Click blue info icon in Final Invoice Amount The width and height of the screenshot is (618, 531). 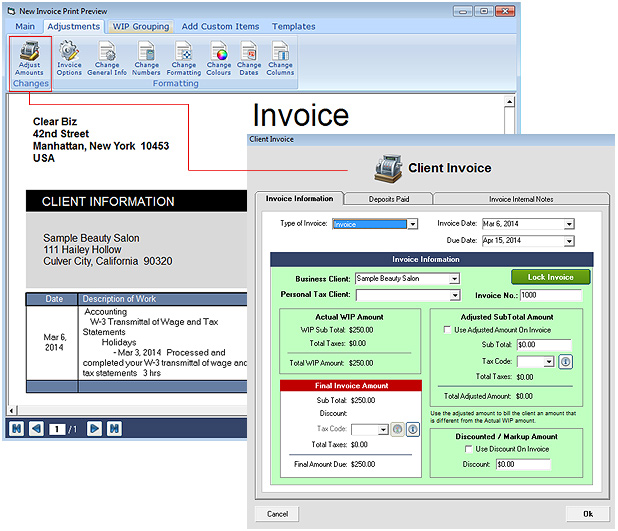(x=413, y=429)
